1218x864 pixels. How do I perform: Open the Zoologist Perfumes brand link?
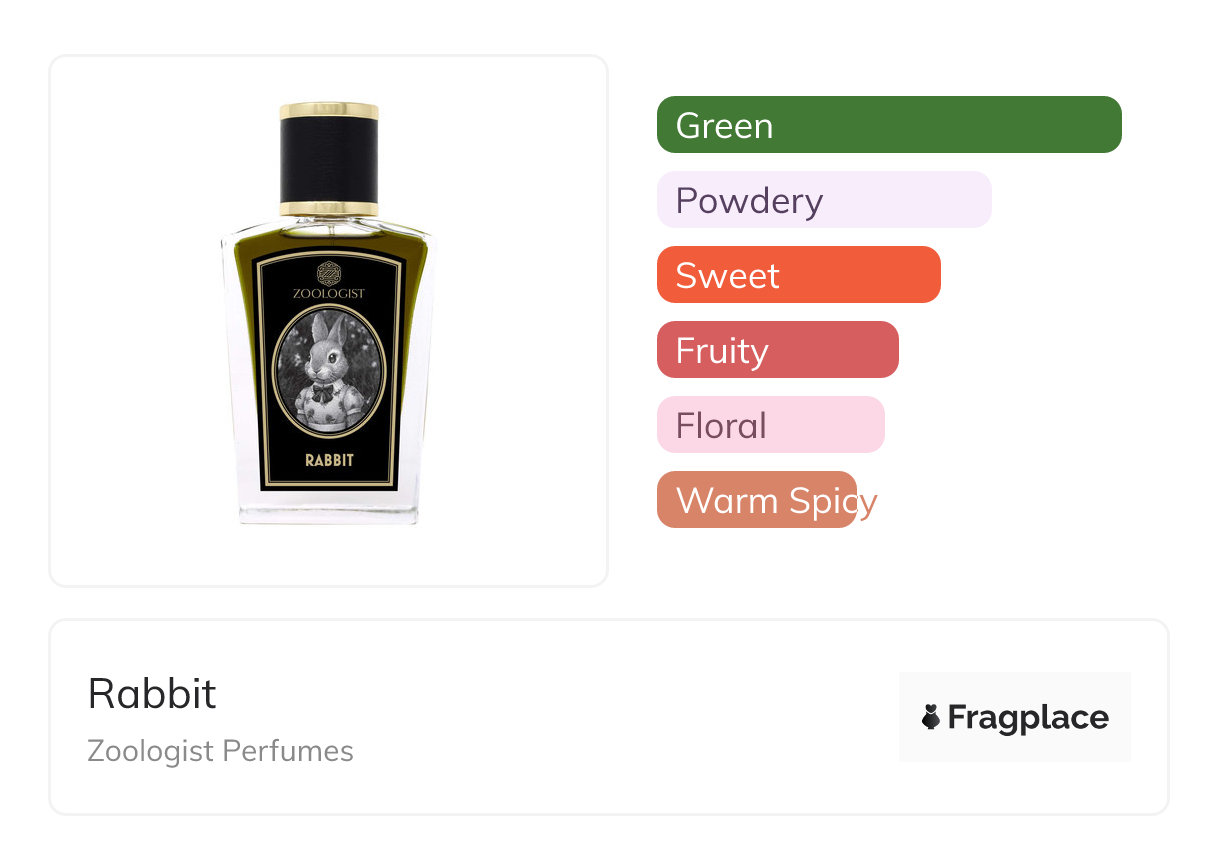tap(221, 751)
